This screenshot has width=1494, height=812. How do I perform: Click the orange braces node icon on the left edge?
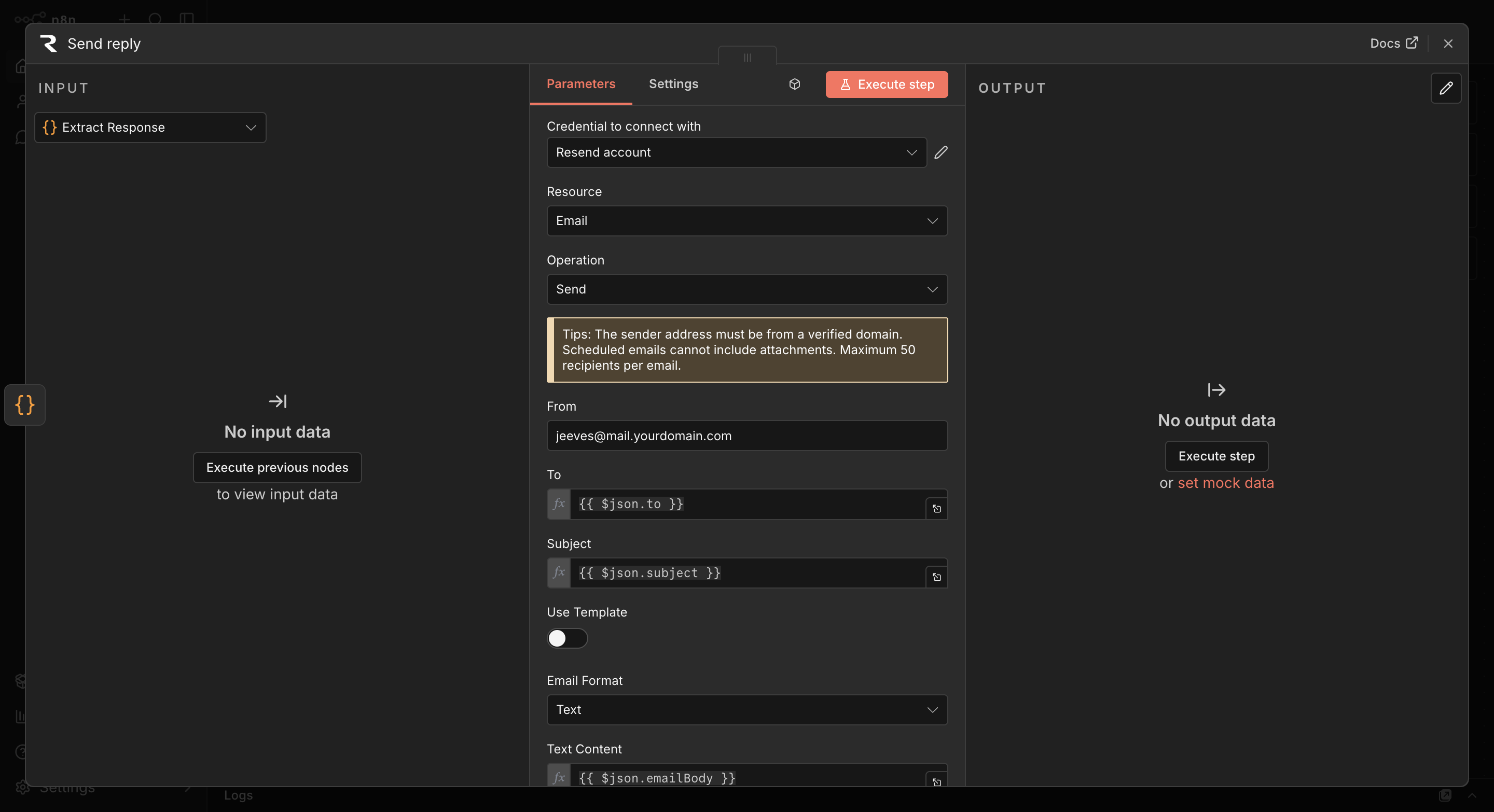(x=25, y=404)
